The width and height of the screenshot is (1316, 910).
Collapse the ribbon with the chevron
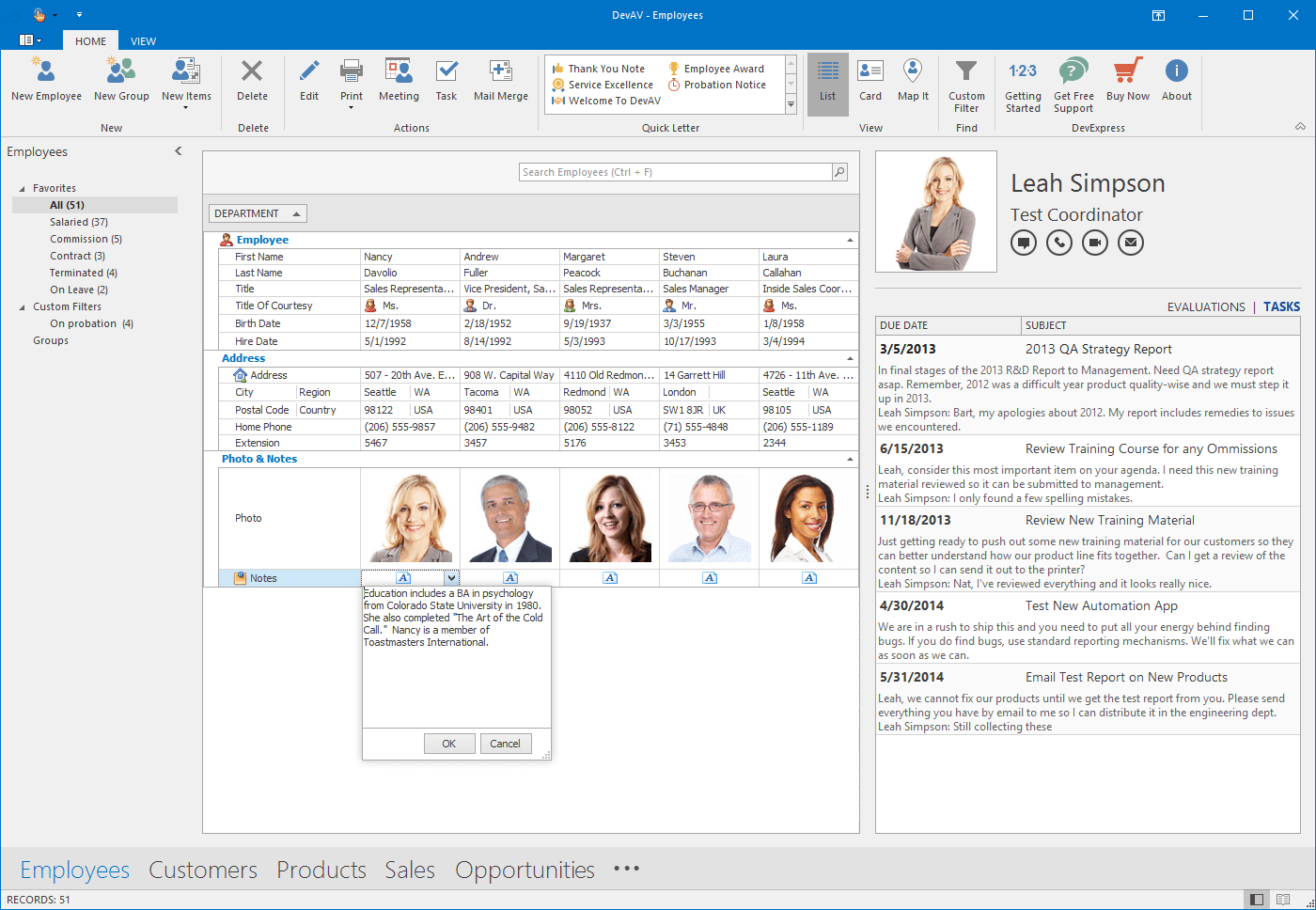coord(1300,125)
